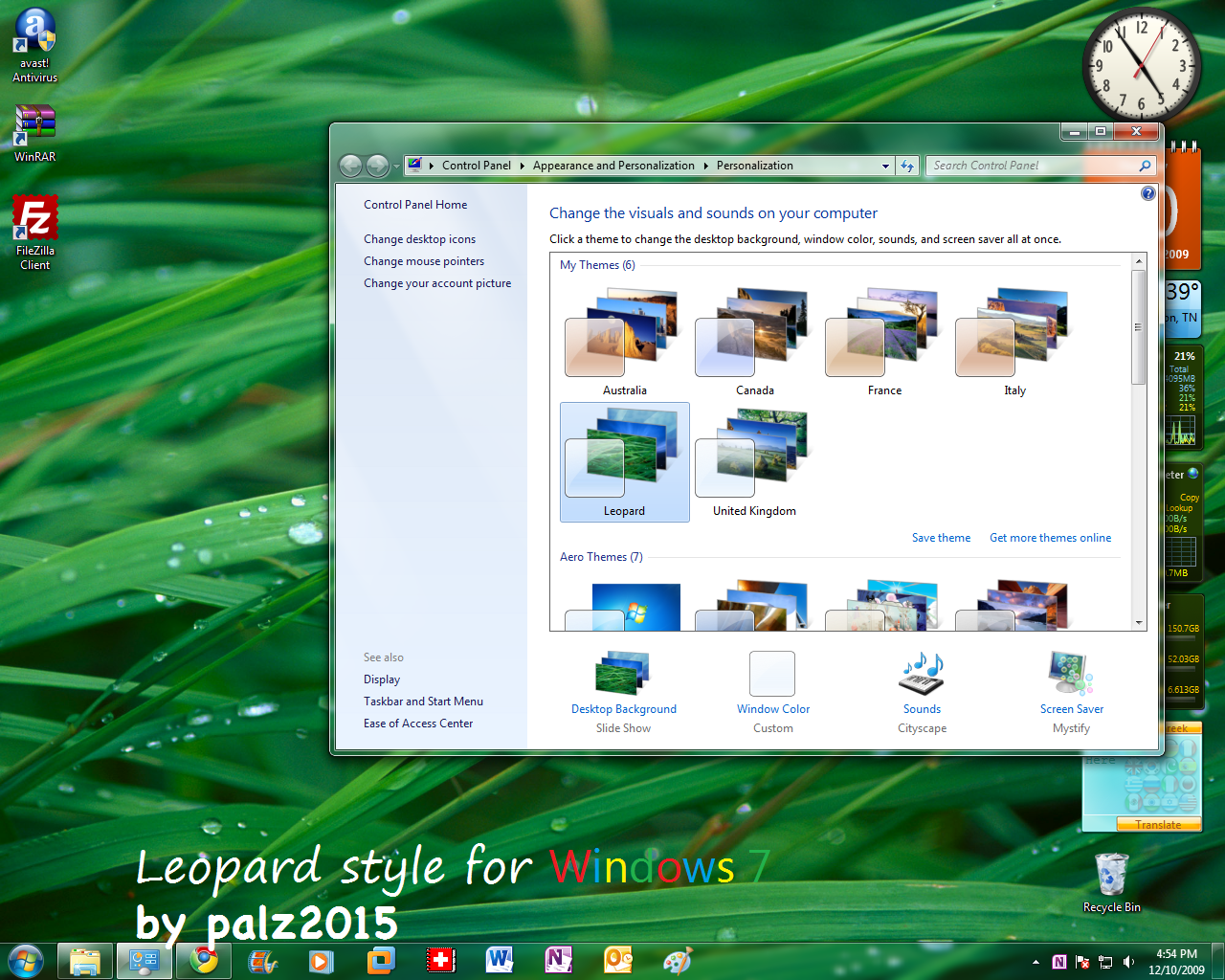Open the Window Color settings icon
The width and height of the screenshot is (1225, 980).
(772, 673)
